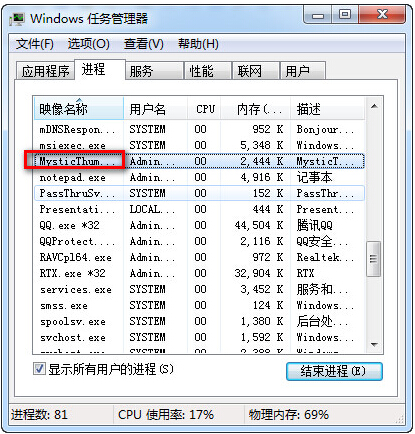Click the 腾讯QQ description cell

pyautogui.click(x=314, y=225)
